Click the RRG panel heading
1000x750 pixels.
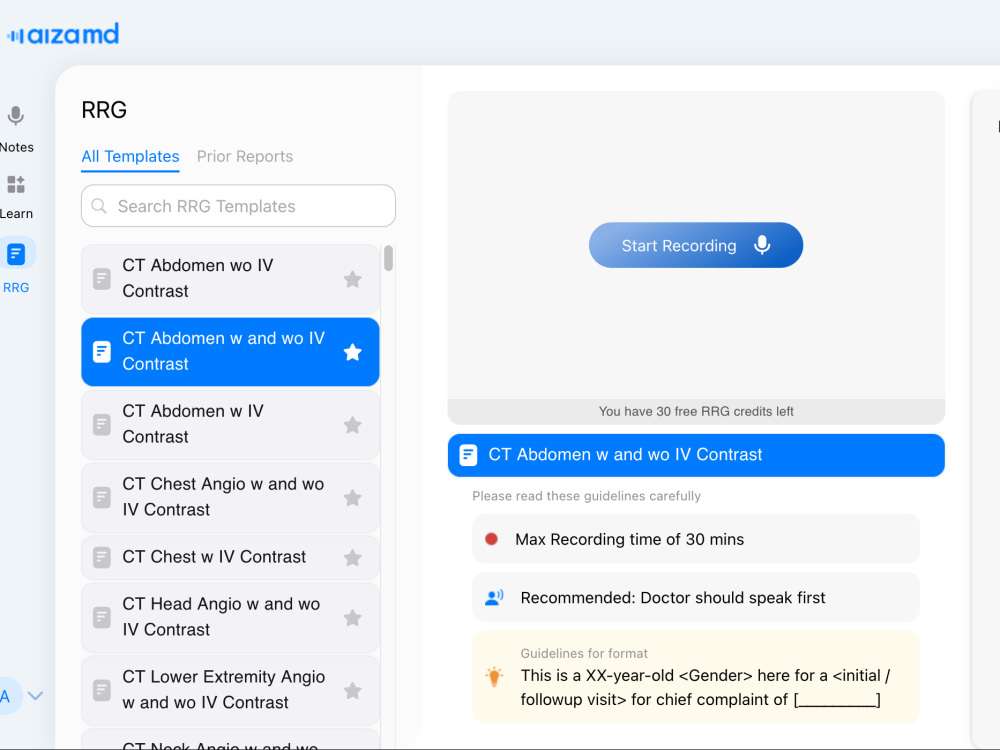pyautogui.click(x=104, y=110)
